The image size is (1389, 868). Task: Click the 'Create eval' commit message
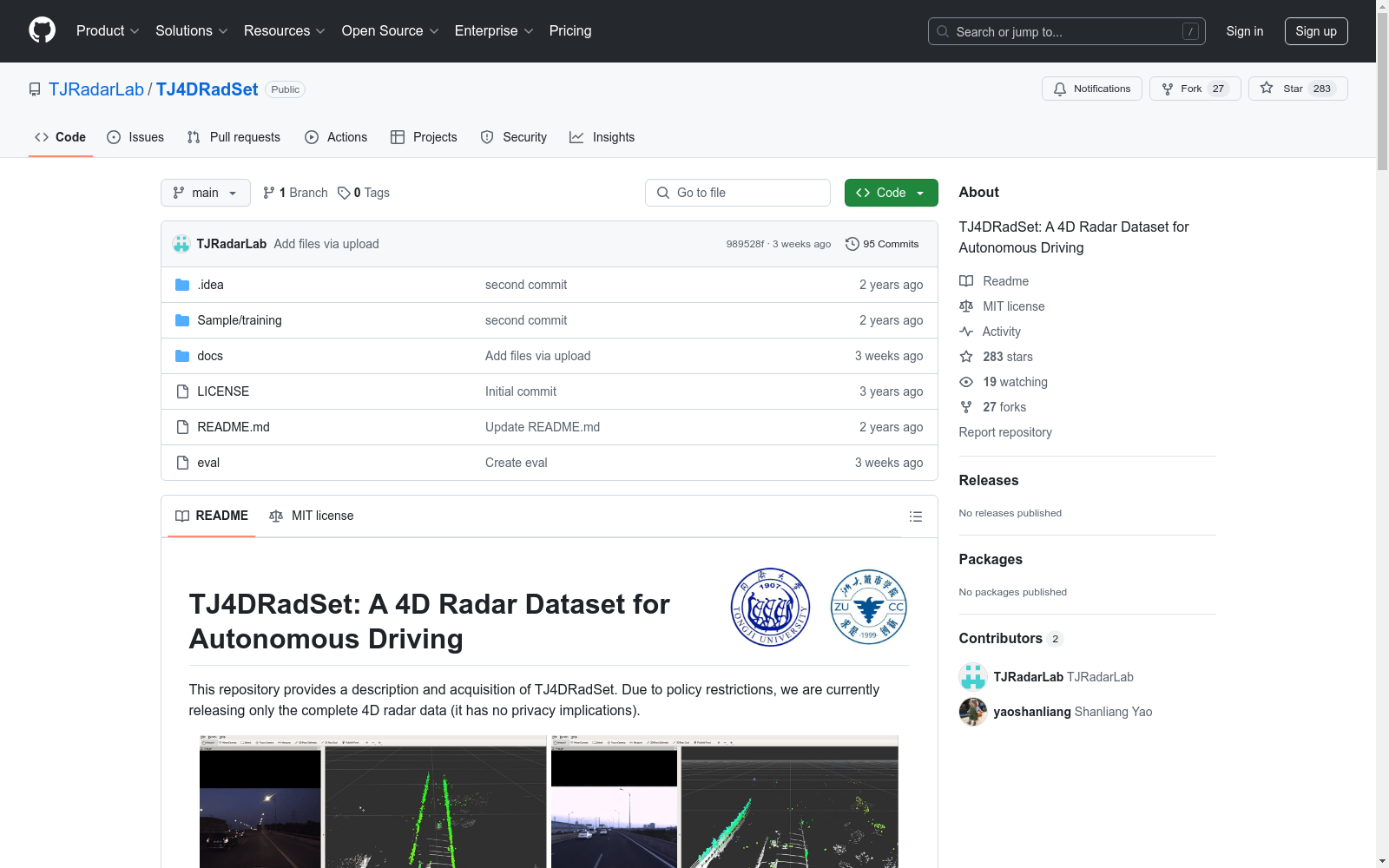tap(517, 463)
